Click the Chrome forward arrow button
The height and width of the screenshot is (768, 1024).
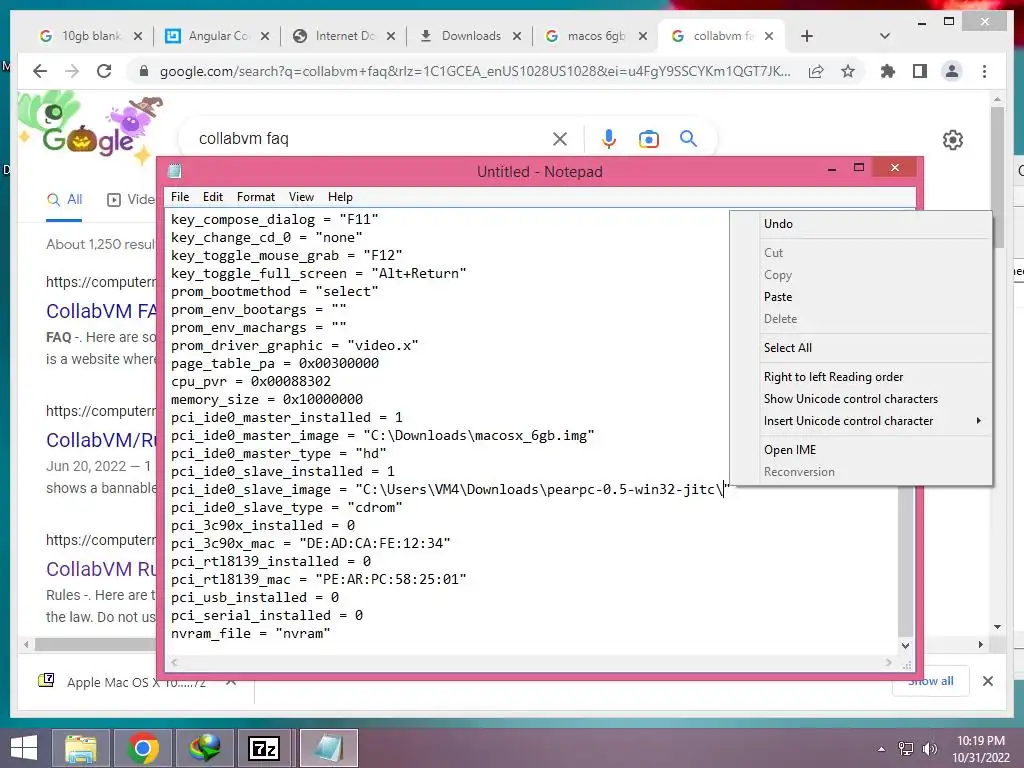72,71
